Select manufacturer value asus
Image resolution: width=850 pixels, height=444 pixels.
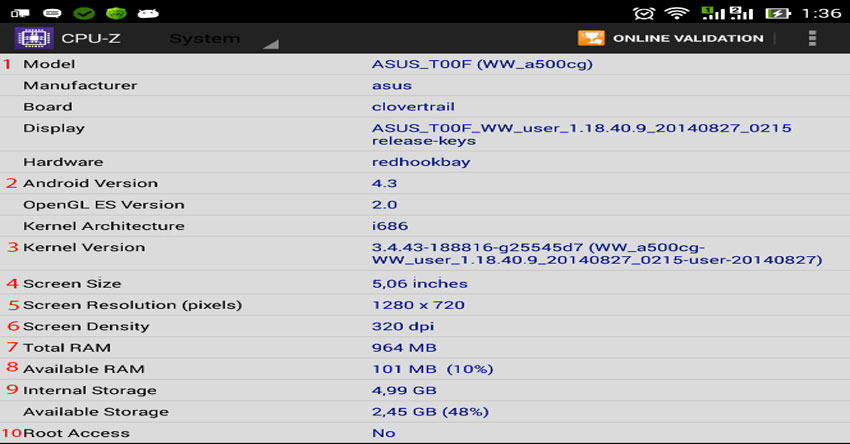(392, 86)
